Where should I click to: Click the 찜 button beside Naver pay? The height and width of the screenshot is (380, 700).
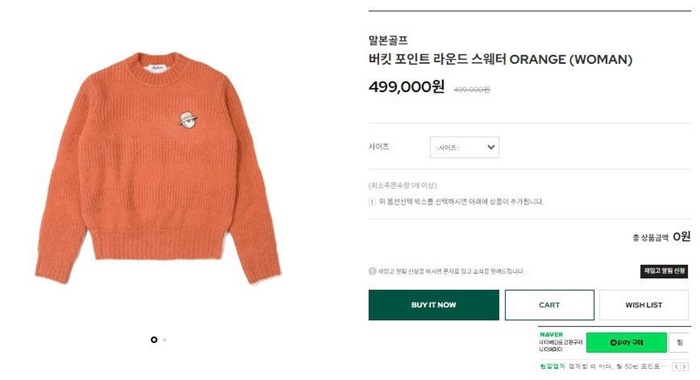(680, 342)
